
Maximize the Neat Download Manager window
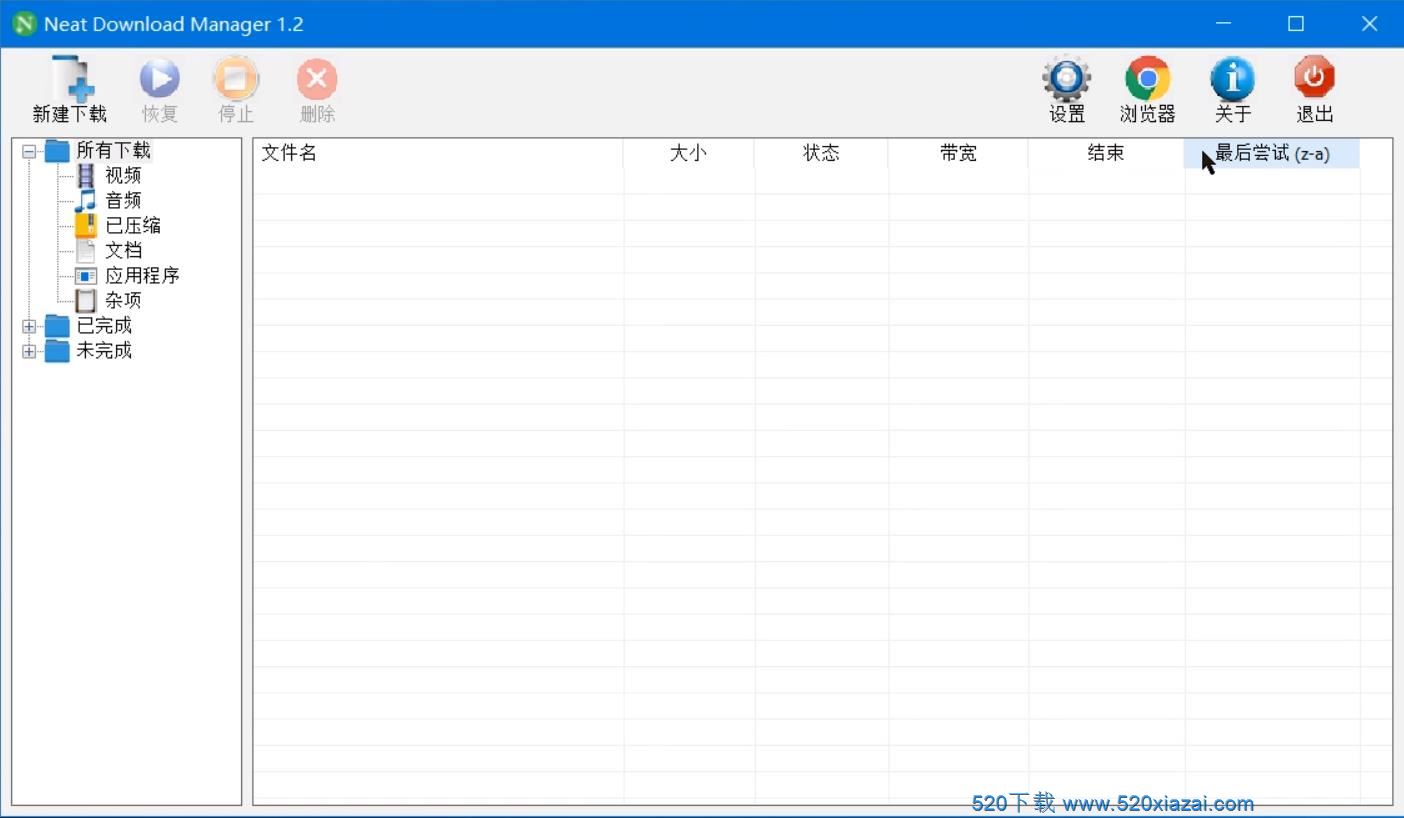(1296, 24)
